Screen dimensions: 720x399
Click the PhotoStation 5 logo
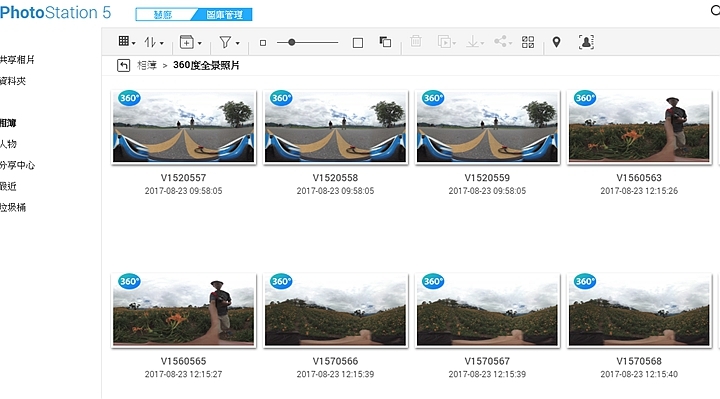click(x=56, y=12)
